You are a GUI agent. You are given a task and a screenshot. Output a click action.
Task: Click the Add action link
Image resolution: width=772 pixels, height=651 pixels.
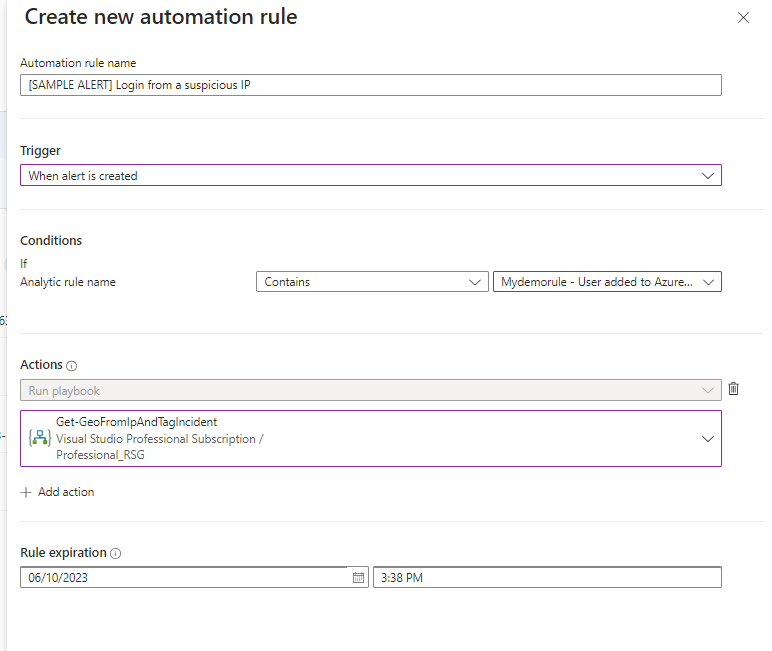(x=66, y=492)
